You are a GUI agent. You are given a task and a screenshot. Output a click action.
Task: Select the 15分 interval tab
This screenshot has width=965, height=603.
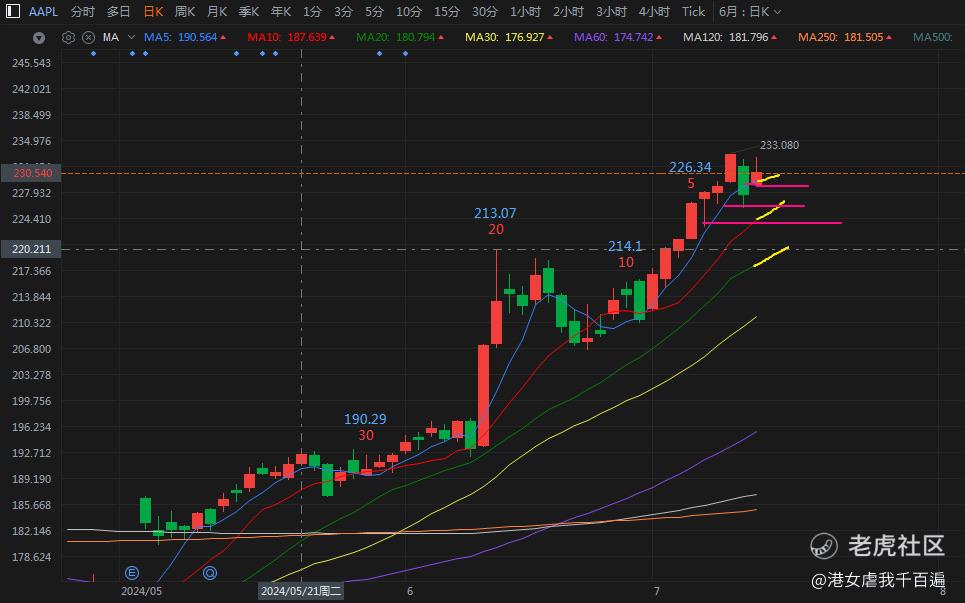coord(446,12)
